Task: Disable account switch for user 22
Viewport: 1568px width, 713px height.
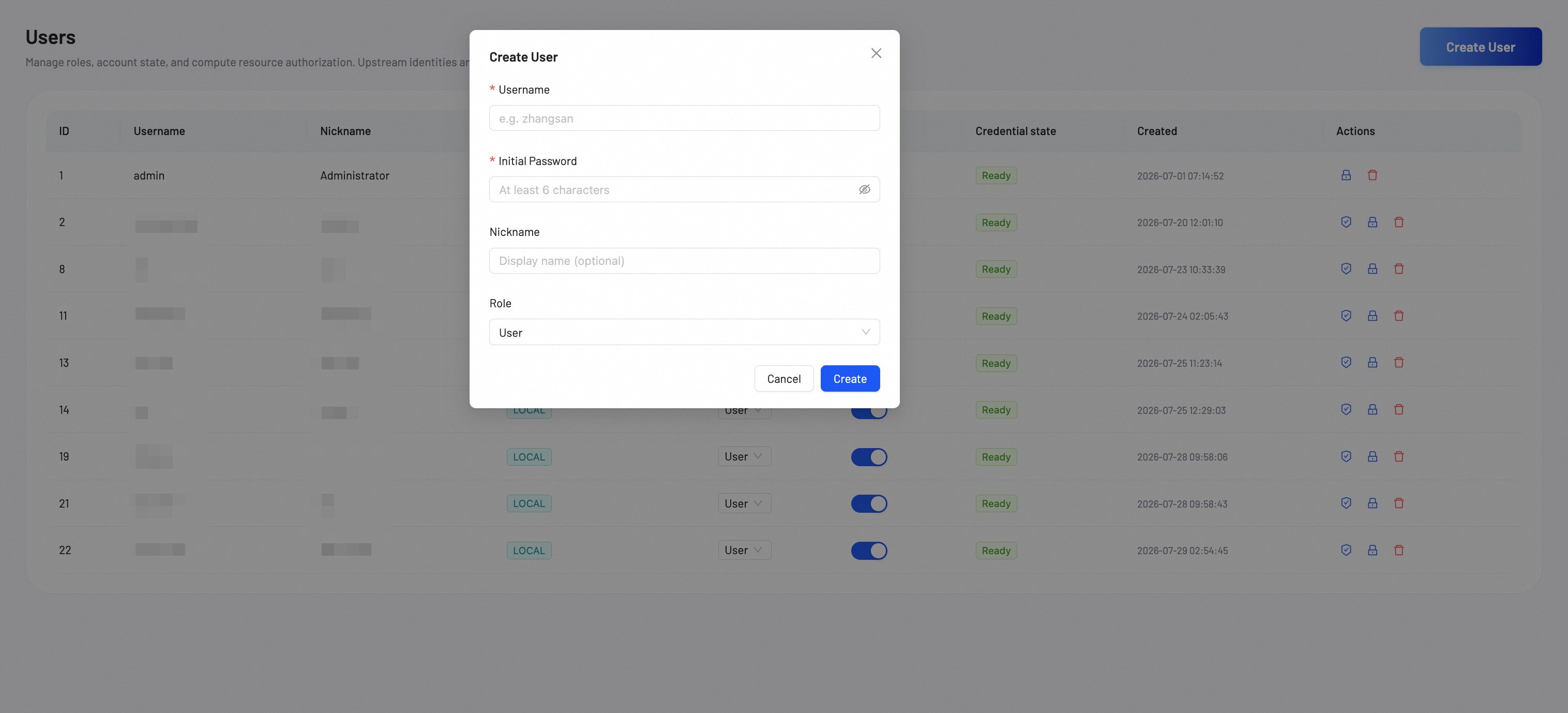Action: tap(869, 551)
